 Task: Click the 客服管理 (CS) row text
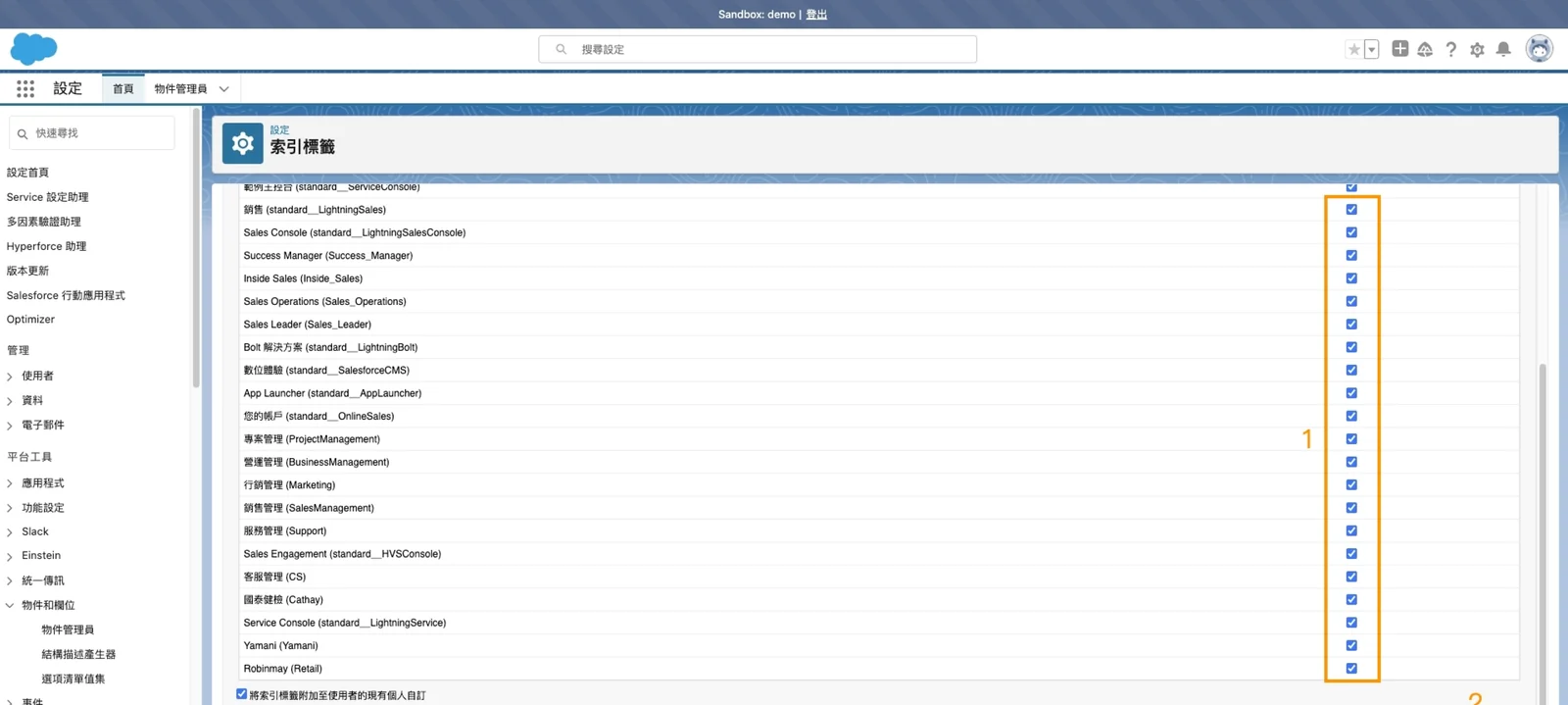point(274,577)
